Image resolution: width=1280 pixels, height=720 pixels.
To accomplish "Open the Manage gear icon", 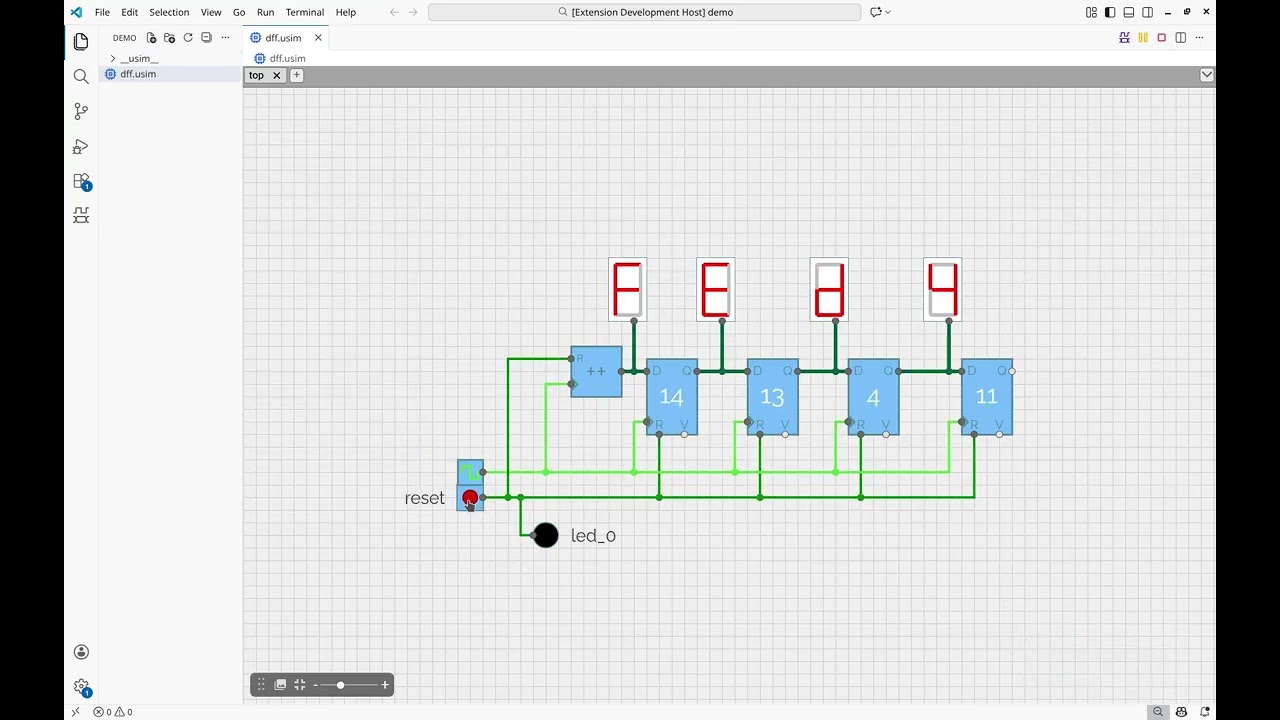I will pos(81,687).
